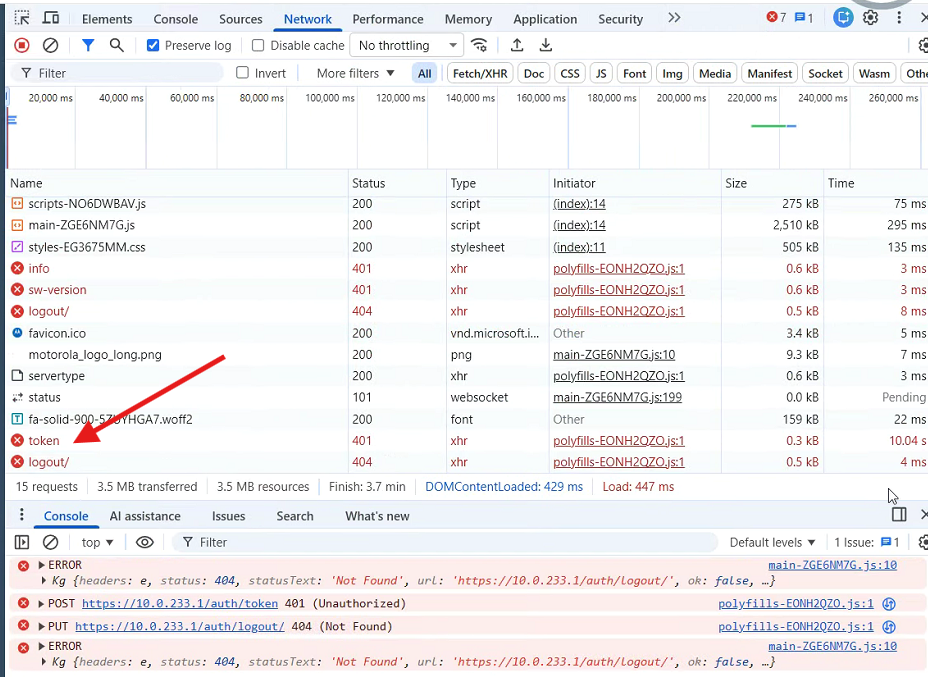Expand the More filters dropdown
Viewport: 928px width, 677px height.
[x=355, y=73]
